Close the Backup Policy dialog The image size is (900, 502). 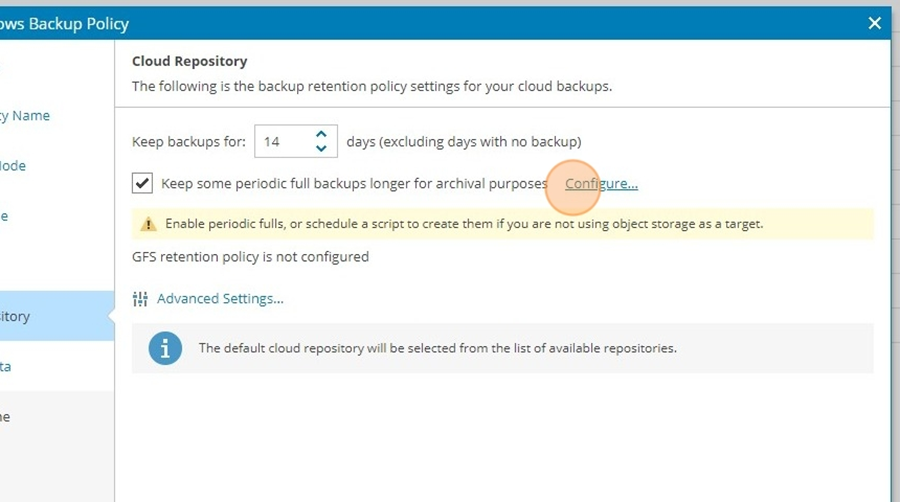point(875,23)
